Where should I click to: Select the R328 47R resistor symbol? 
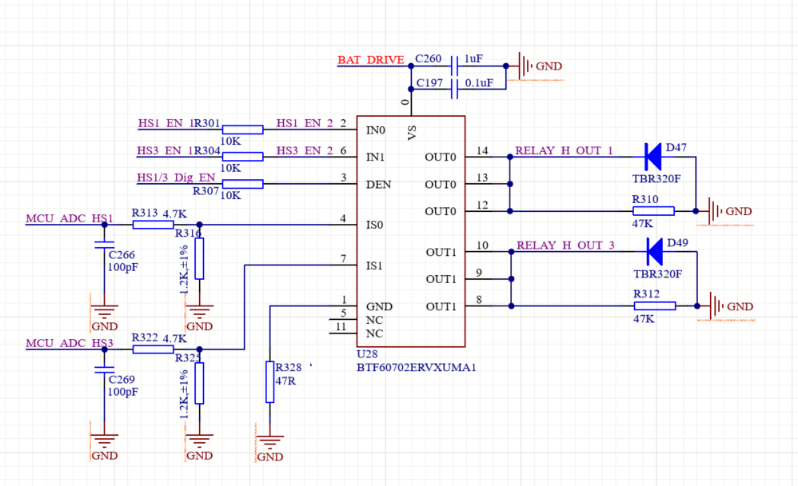(270, 382)
